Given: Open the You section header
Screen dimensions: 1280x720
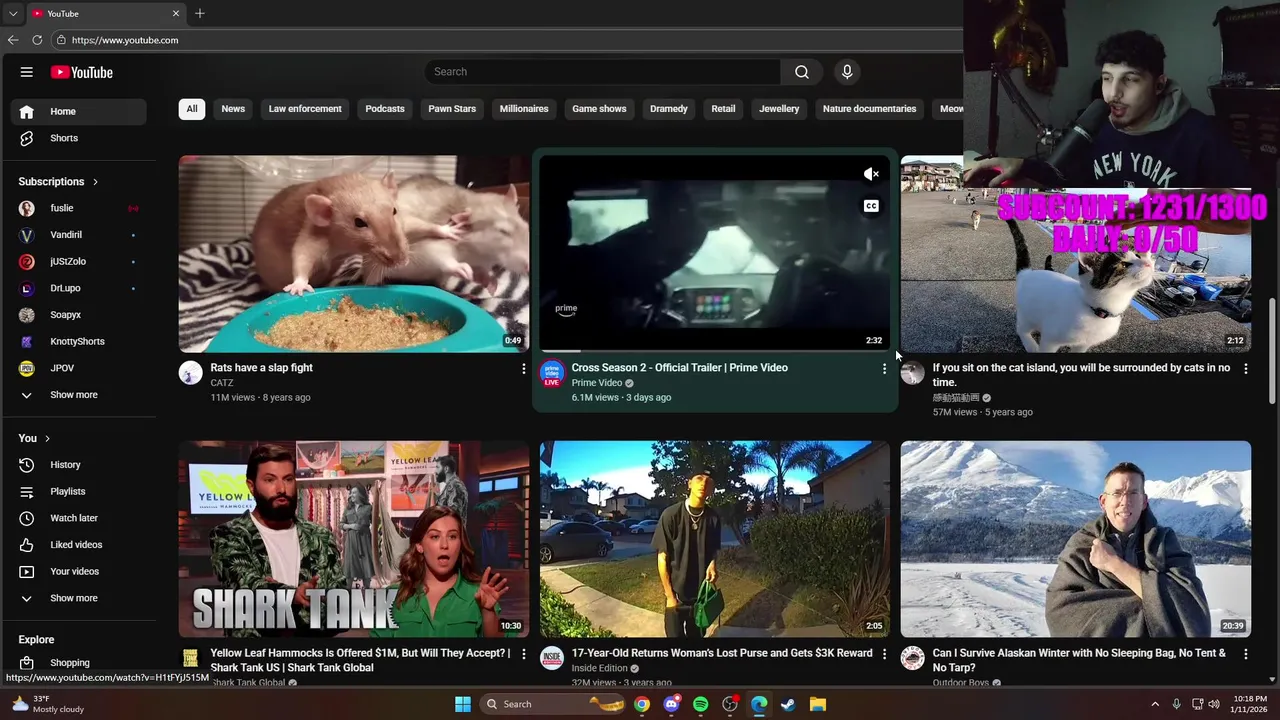Looking at the screenshot, I should coord(34,438).
